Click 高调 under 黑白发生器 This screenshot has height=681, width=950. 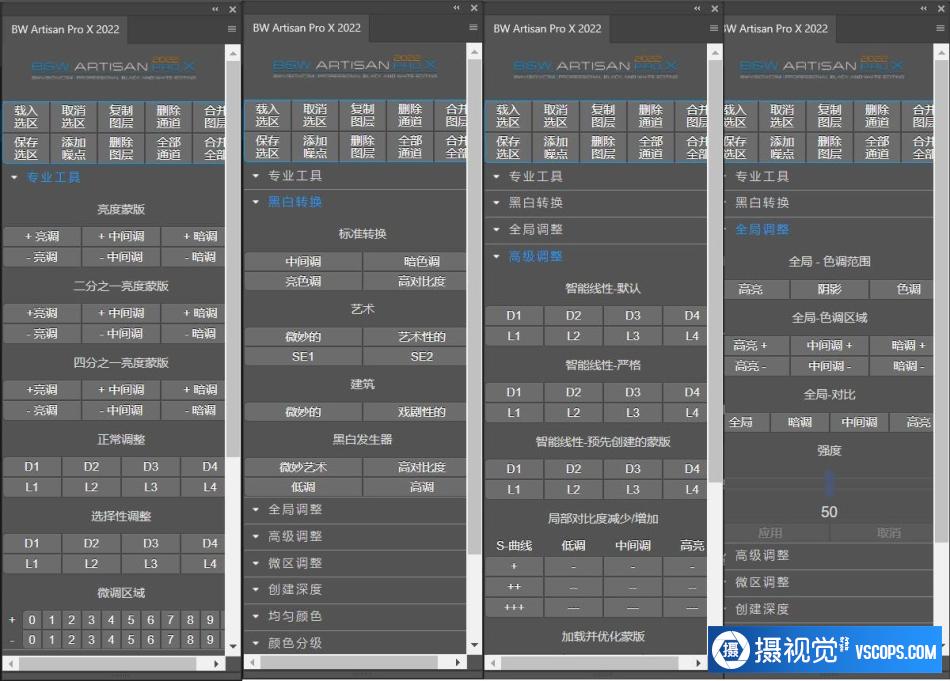pos(422,487)
